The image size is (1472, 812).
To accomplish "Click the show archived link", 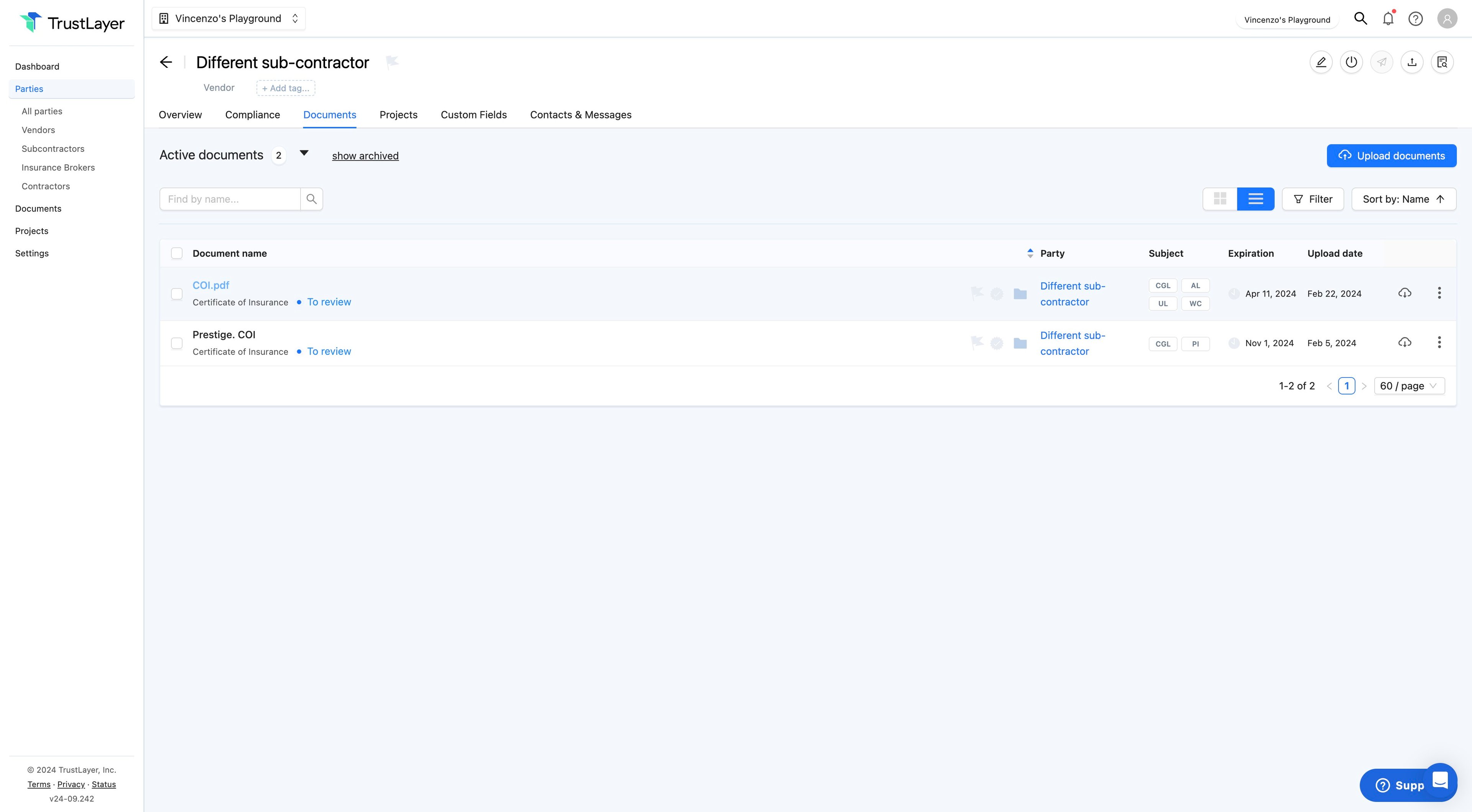I will point(365,156).
